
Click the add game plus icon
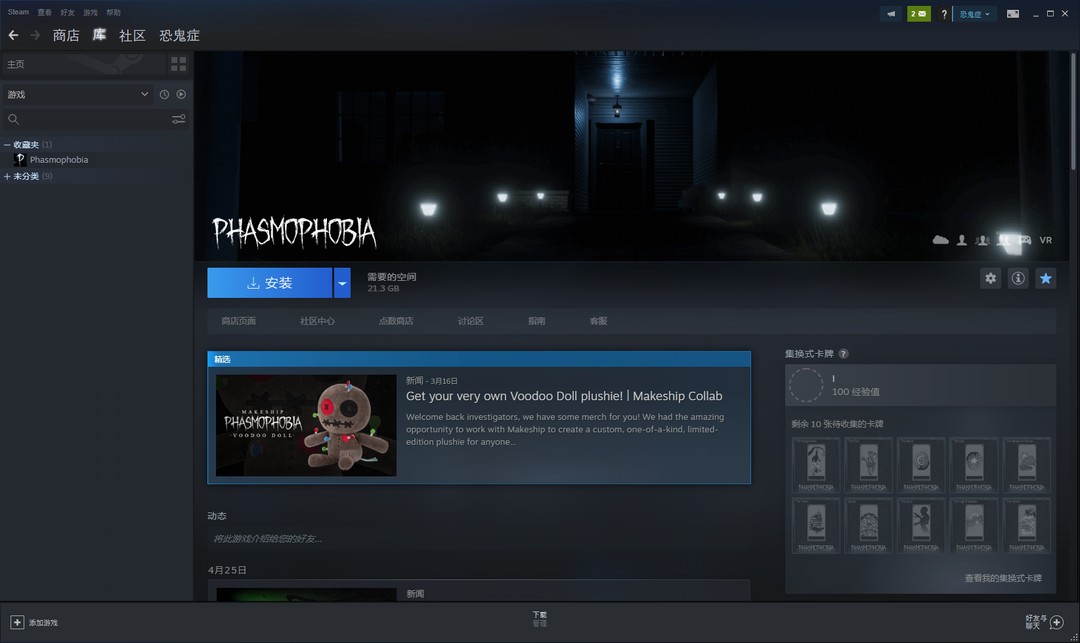pyautogui.click(x=17, y=622)
